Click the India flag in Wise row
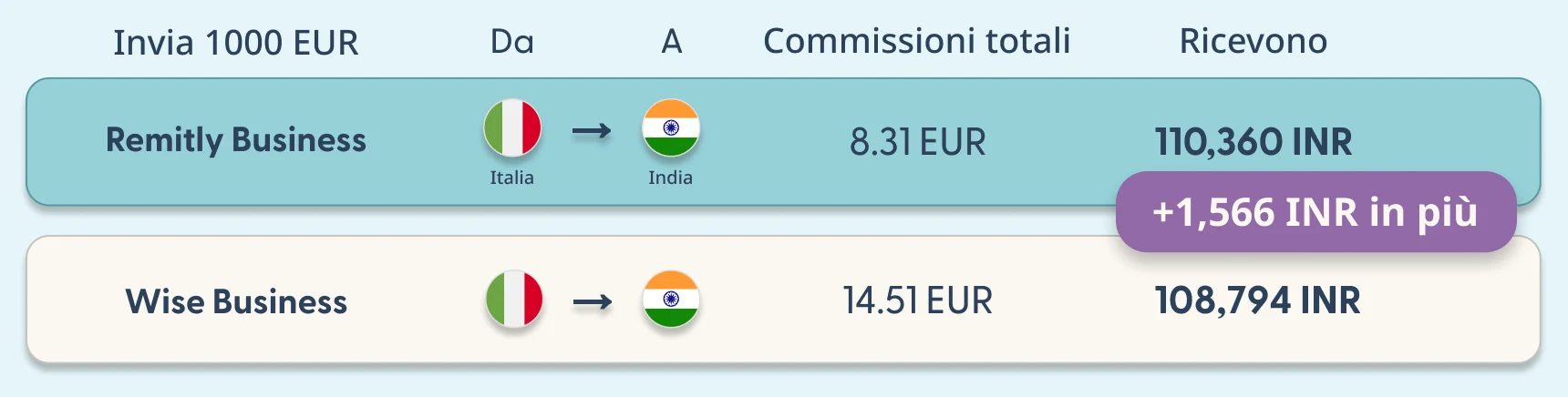Viewport: 1568px width, 397px height. coord(671,299)
